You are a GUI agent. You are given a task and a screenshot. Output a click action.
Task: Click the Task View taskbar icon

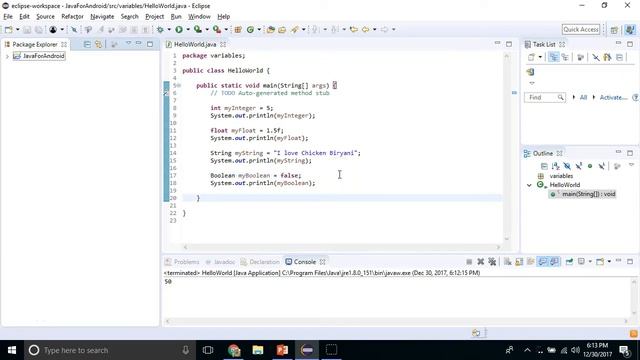coord(208,350)
